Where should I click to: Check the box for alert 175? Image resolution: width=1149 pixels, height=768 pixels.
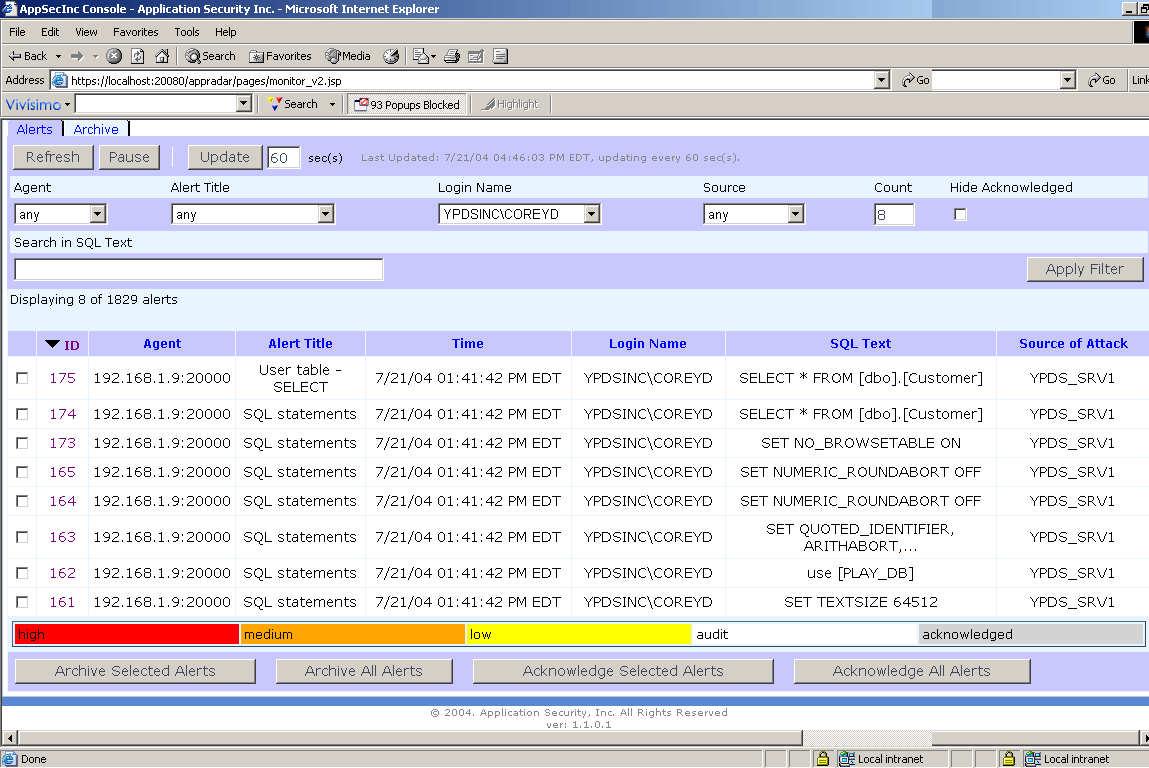tap(22, 378)
